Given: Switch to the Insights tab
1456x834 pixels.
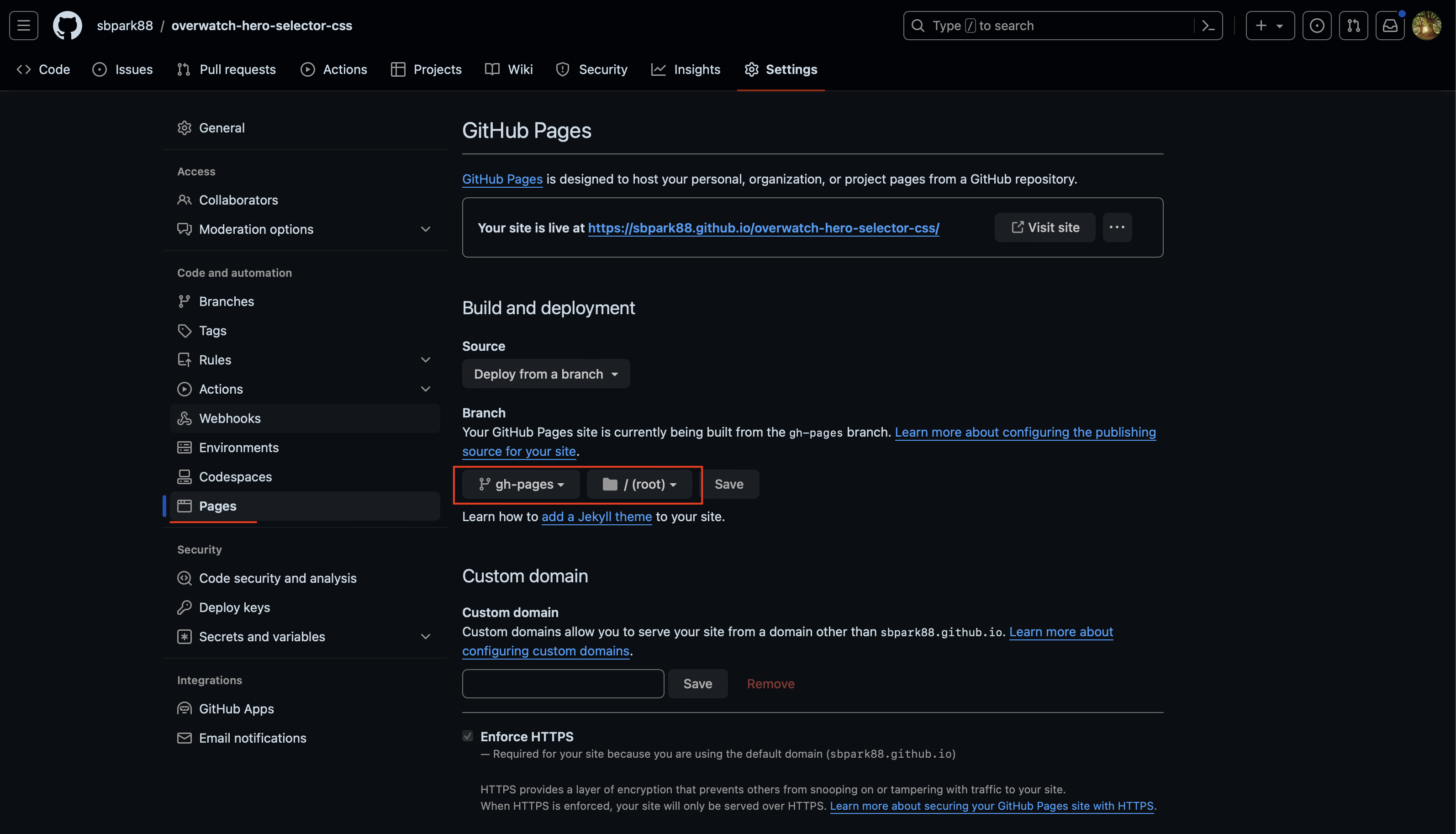Looking at the screenshot, I should 686,69.
